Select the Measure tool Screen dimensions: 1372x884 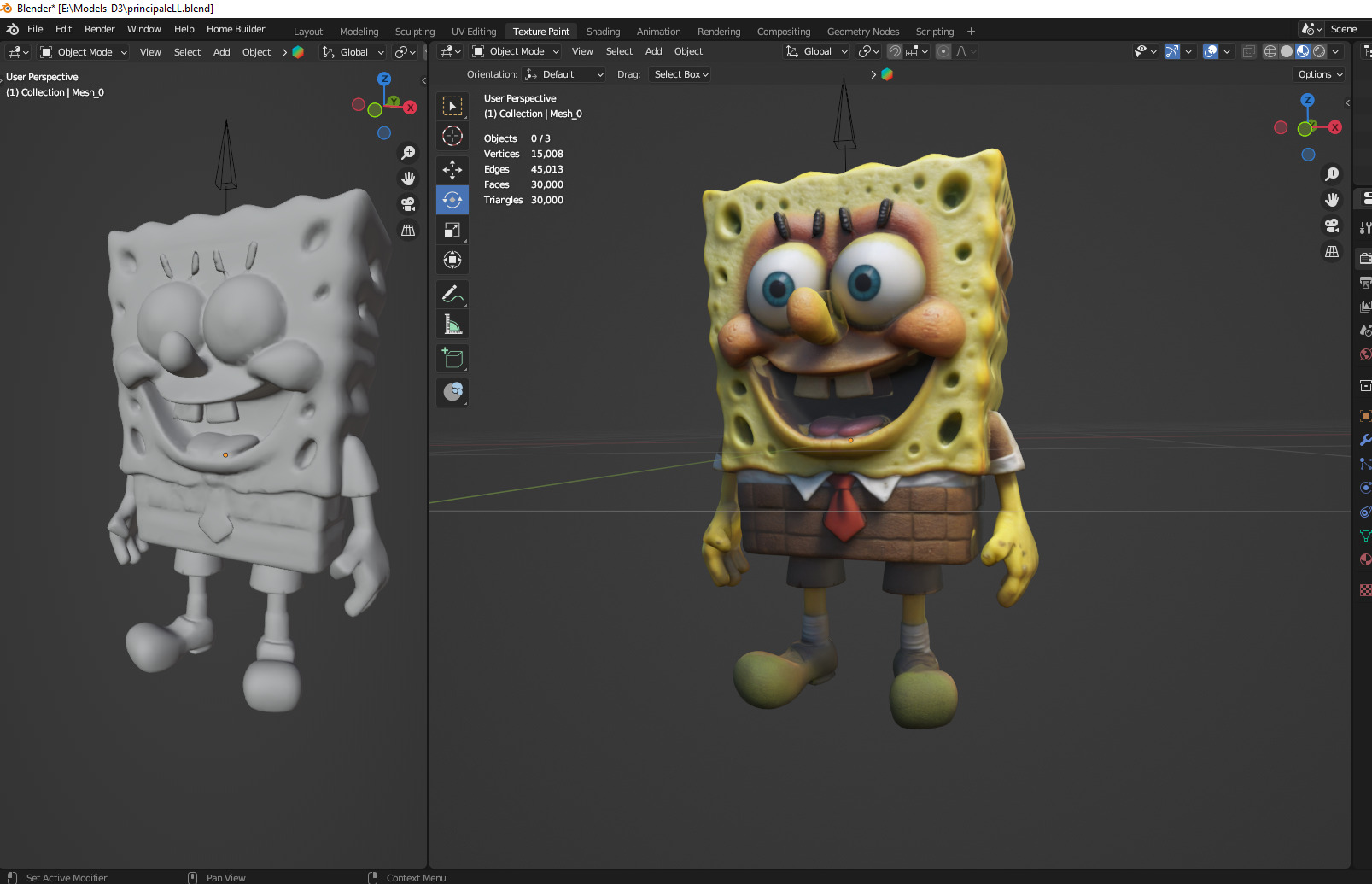[x=452, y=325]
